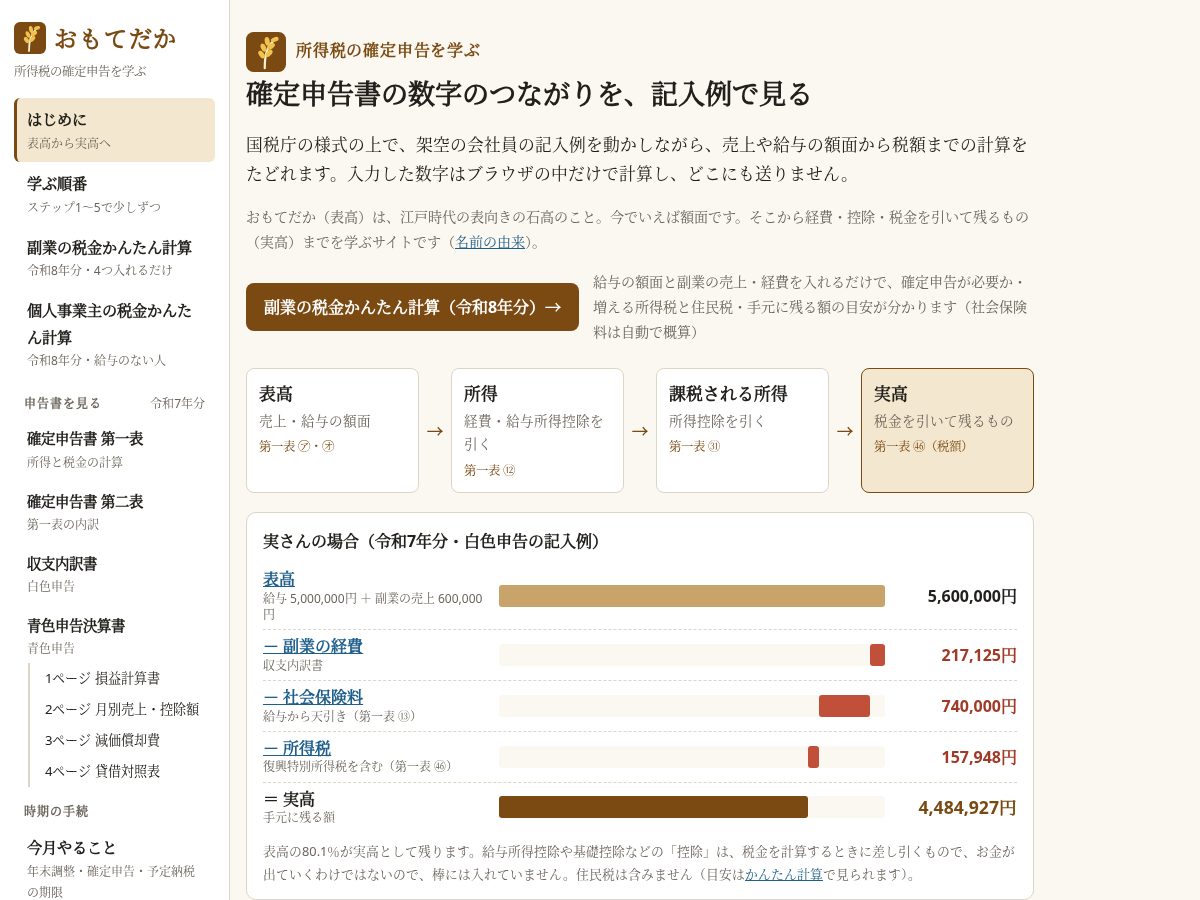Open 確定申告書 第二表 in sidebar

click(114, 511)
